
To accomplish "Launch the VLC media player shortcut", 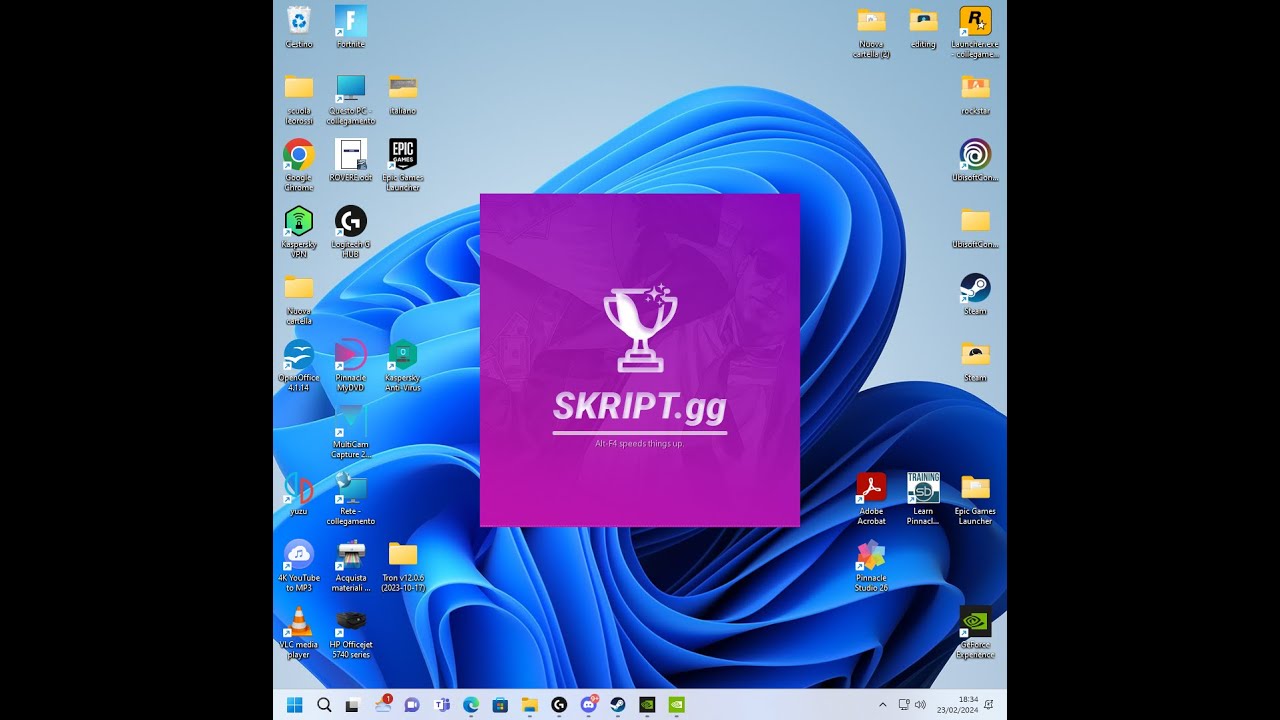I will pos(299,632).
